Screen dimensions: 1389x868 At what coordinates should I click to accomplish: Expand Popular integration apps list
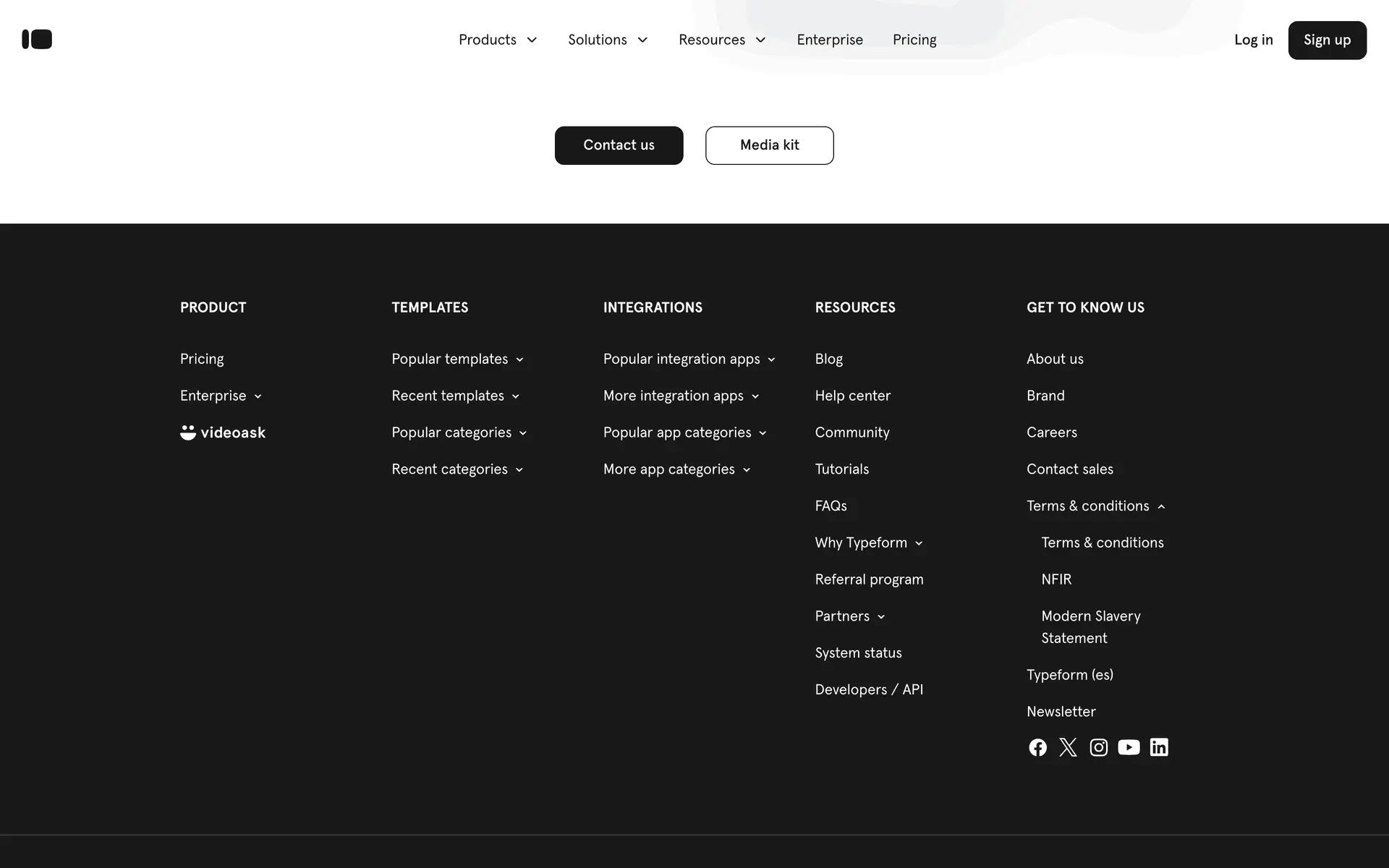[689, 359]
